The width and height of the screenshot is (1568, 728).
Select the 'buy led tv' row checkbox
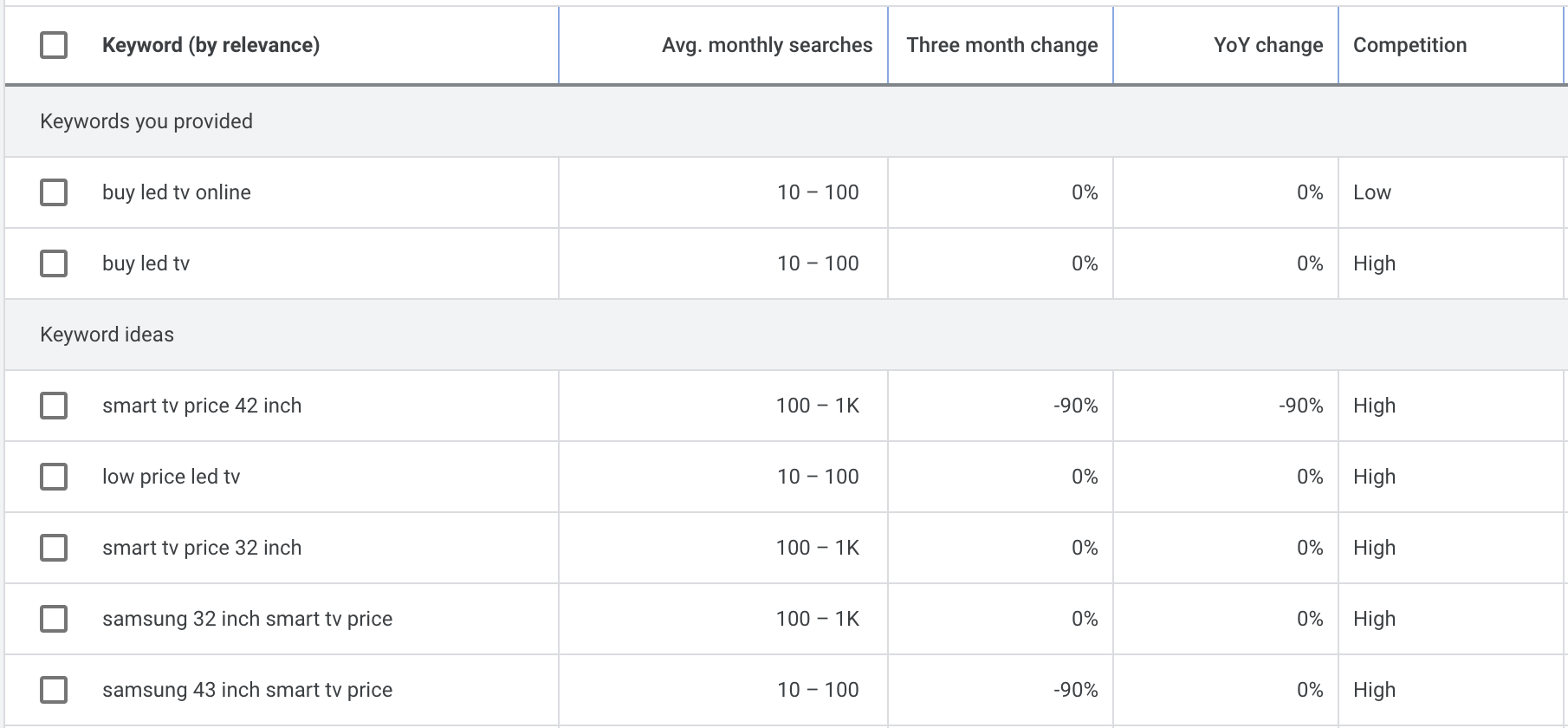[54, 263]
